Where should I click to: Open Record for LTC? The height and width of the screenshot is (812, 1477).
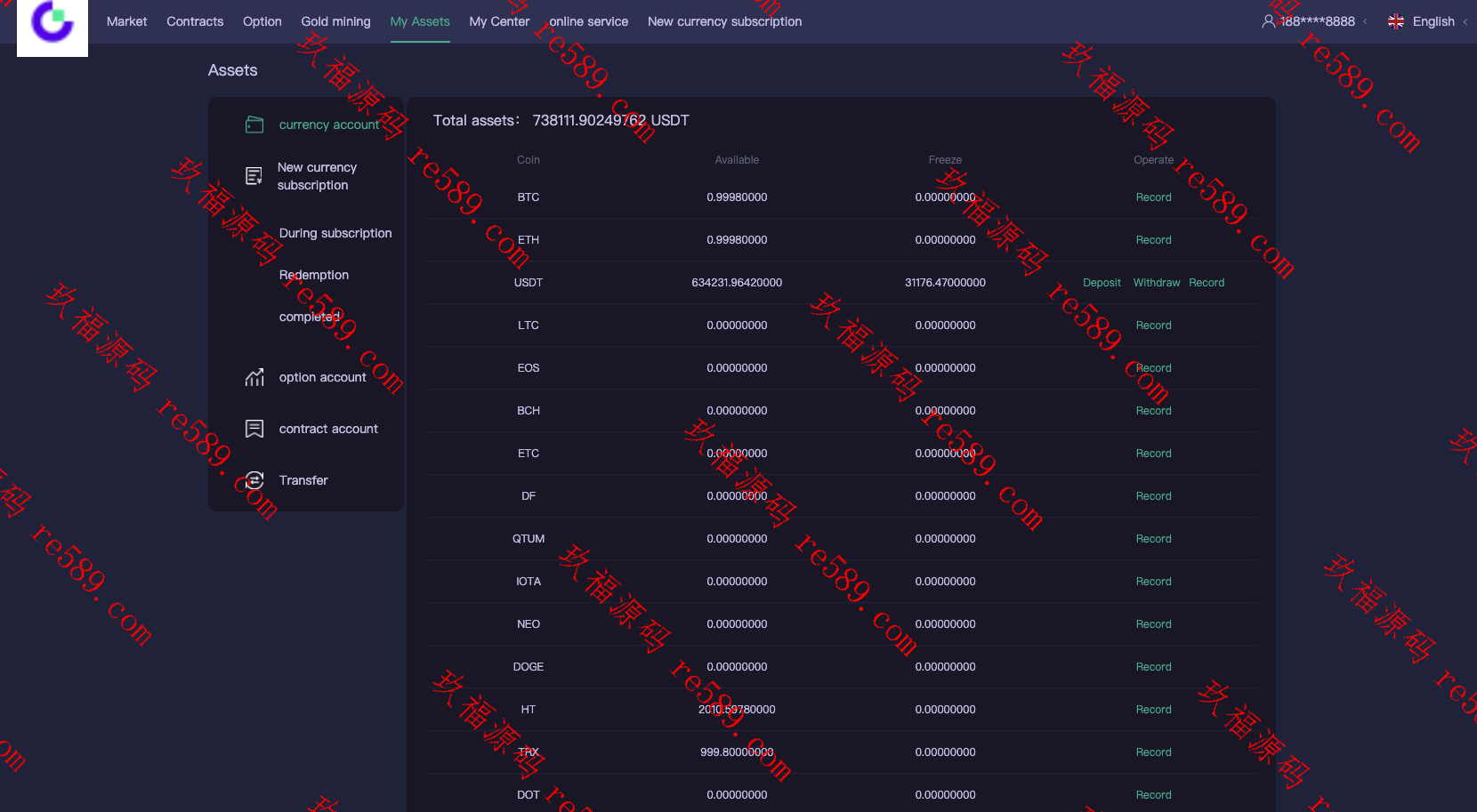pyautogui.click(x=1153, y=326)
